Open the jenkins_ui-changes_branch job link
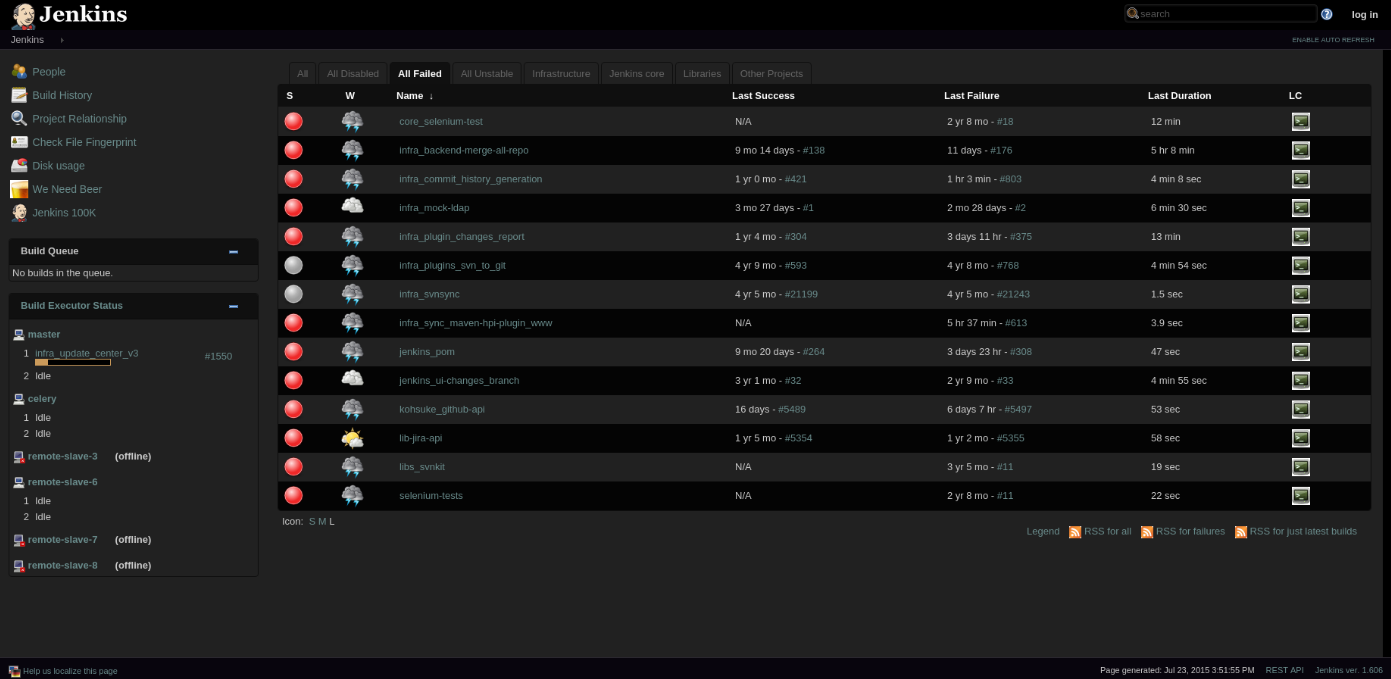1391x679 pixels. tap(459, 381)
